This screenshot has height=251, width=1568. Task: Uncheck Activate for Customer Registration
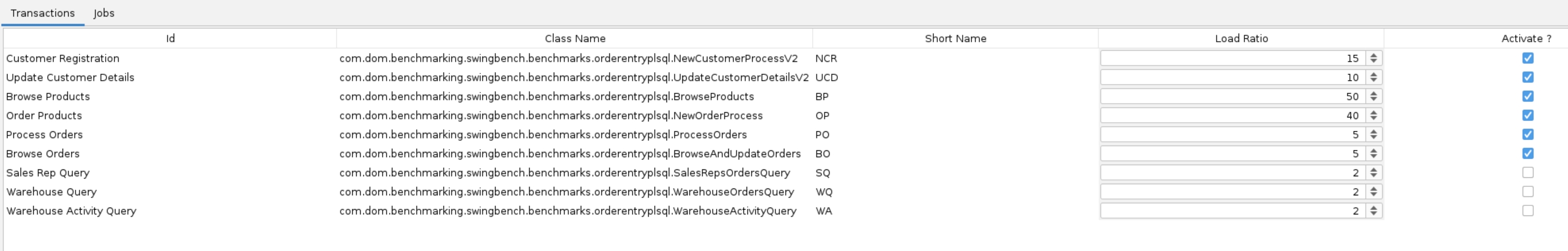(1527, 58)
